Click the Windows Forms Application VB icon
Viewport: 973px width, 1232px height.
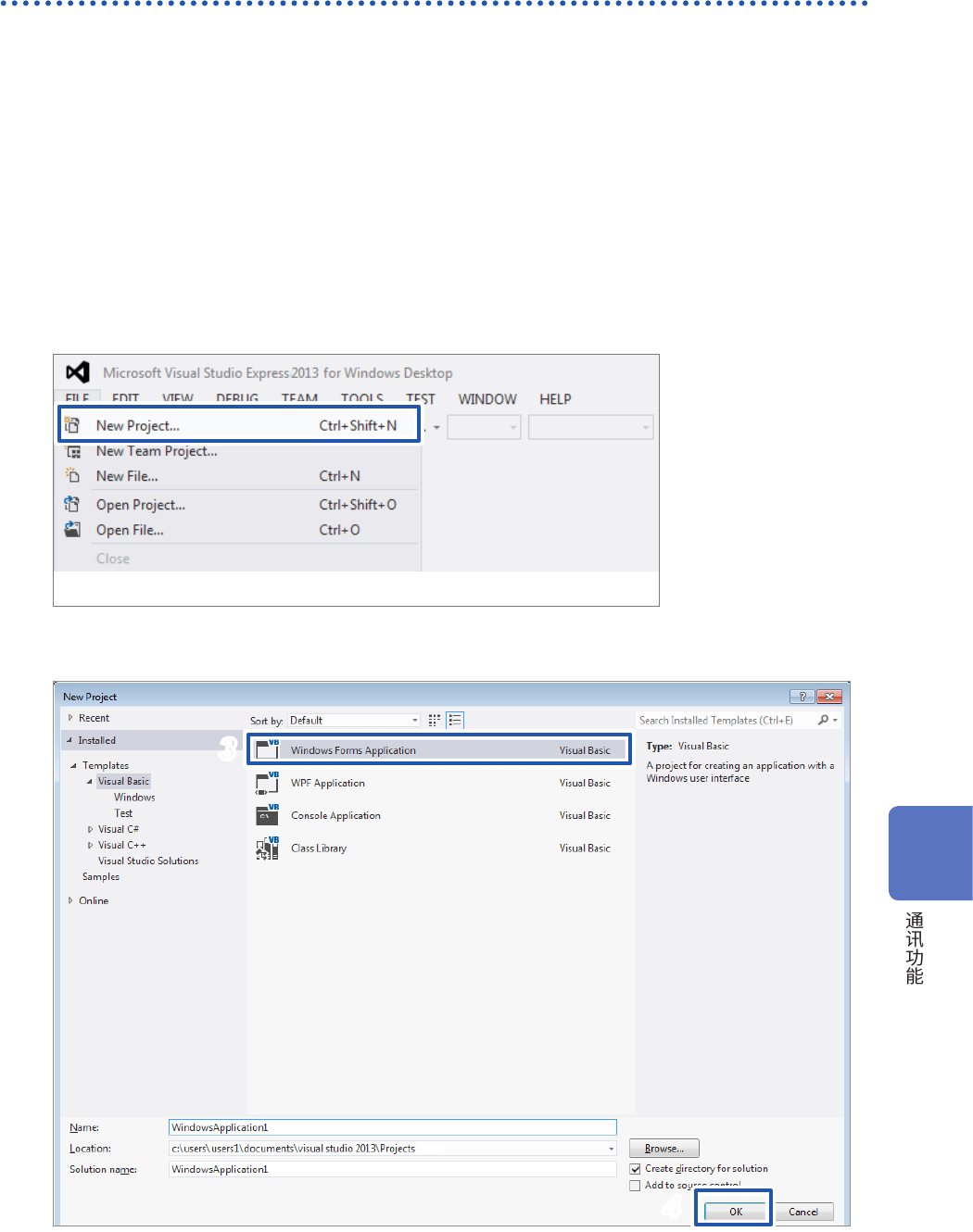point(268,749)
